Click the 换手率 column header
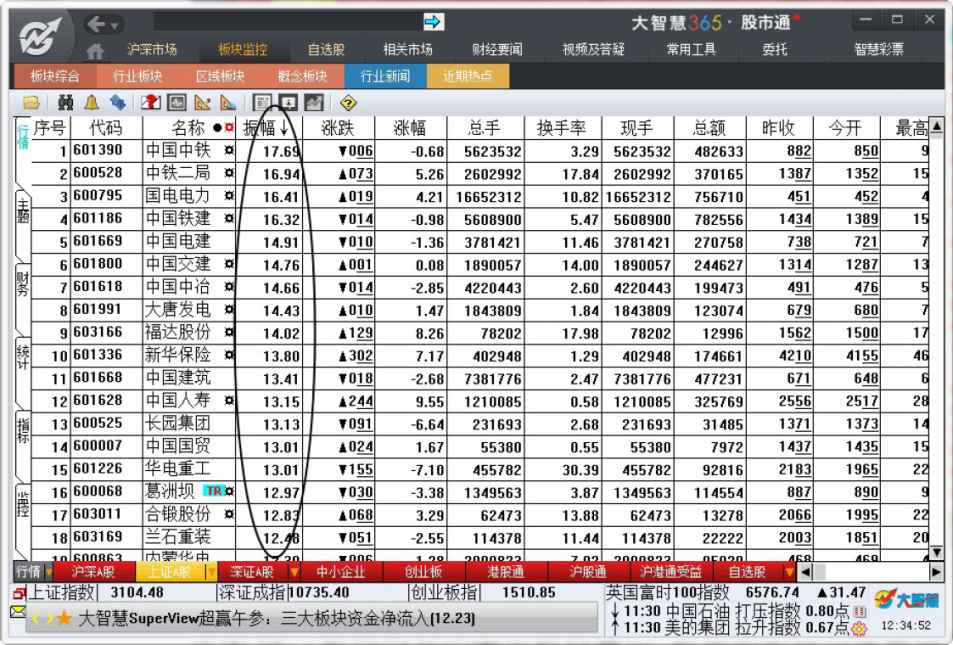953x645 pixels. click(562, 128)
